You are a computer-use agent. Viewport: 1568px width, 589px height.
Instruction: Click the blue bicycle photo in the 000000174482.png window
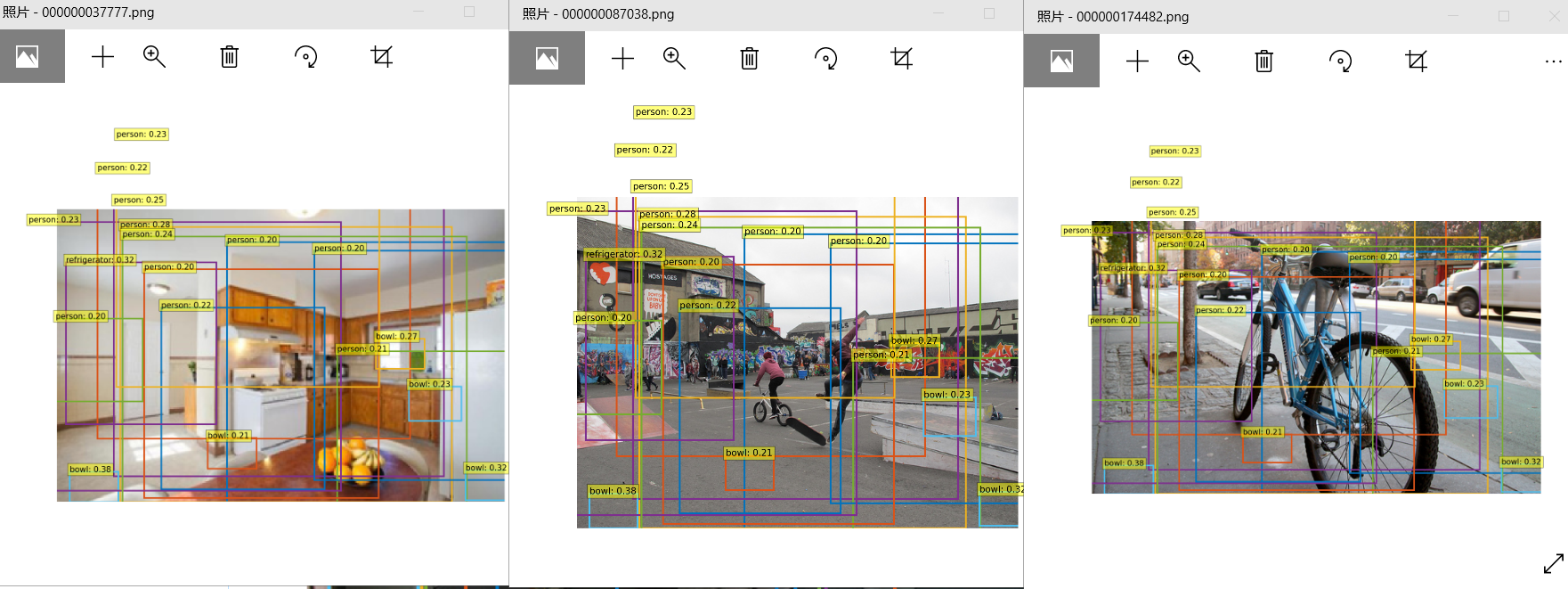coord(1316,356)
